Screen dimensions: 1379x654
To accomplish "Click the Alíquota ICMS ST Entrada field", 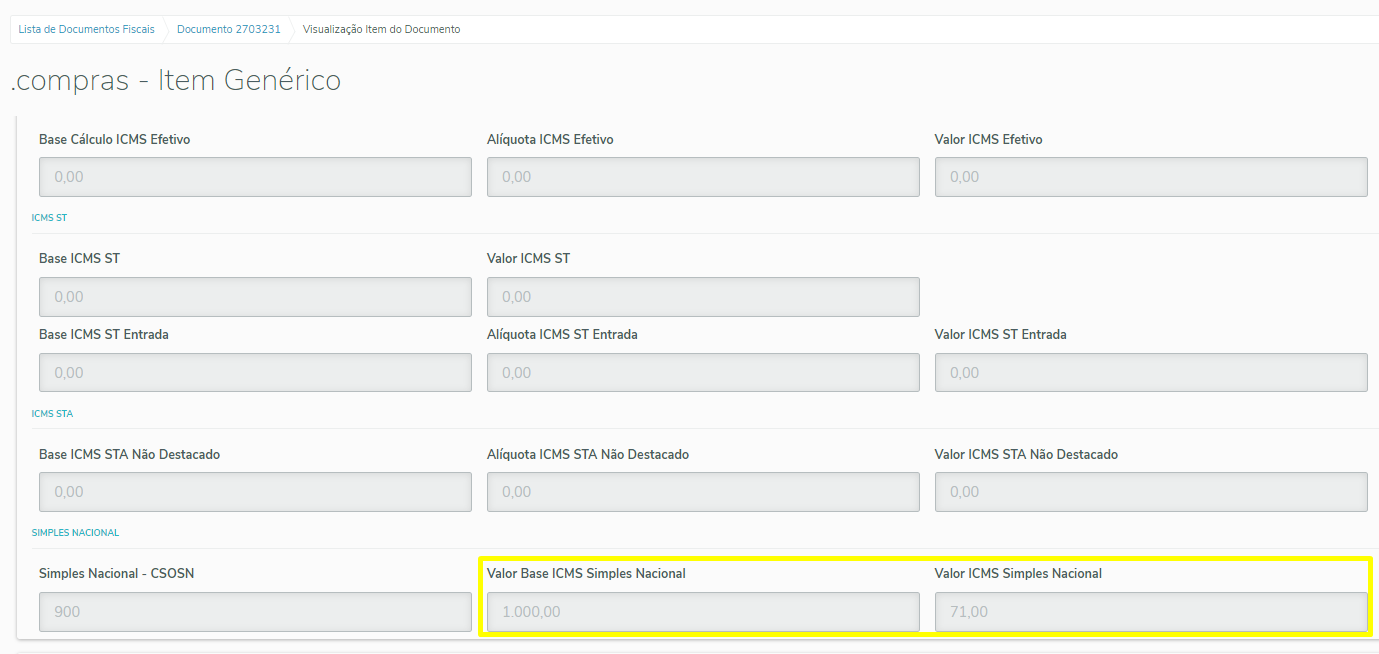I will 703,373.
